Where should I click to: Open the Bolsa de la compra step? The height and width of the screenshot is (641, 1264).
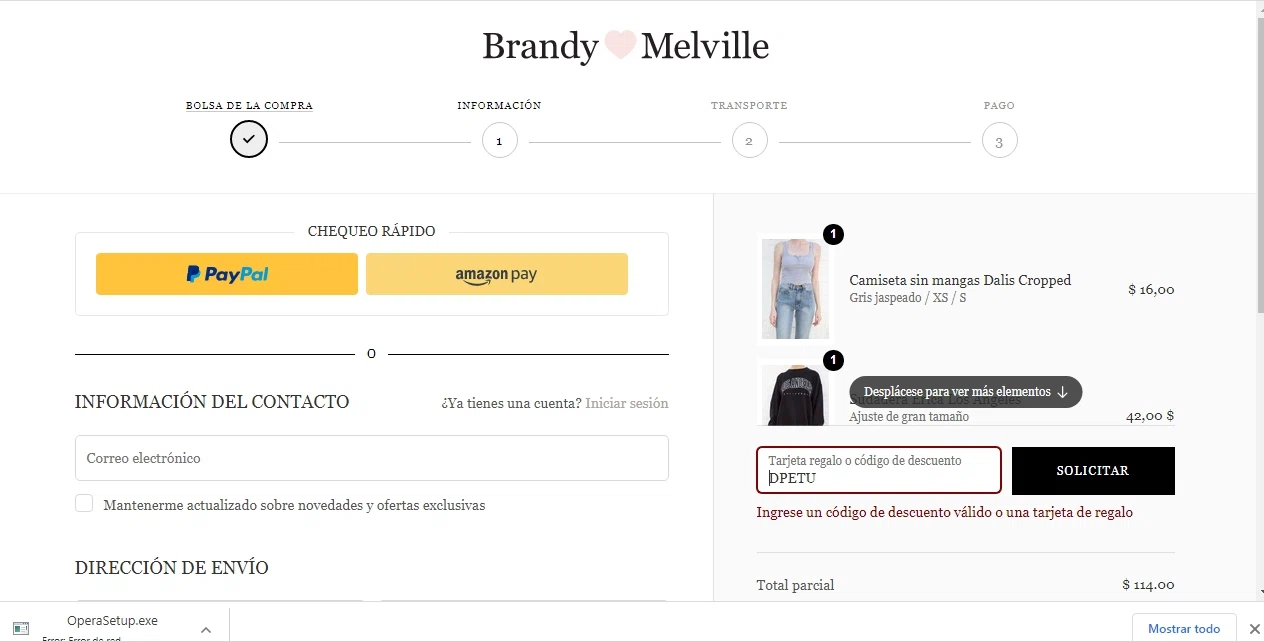click(x=249, y=105)
